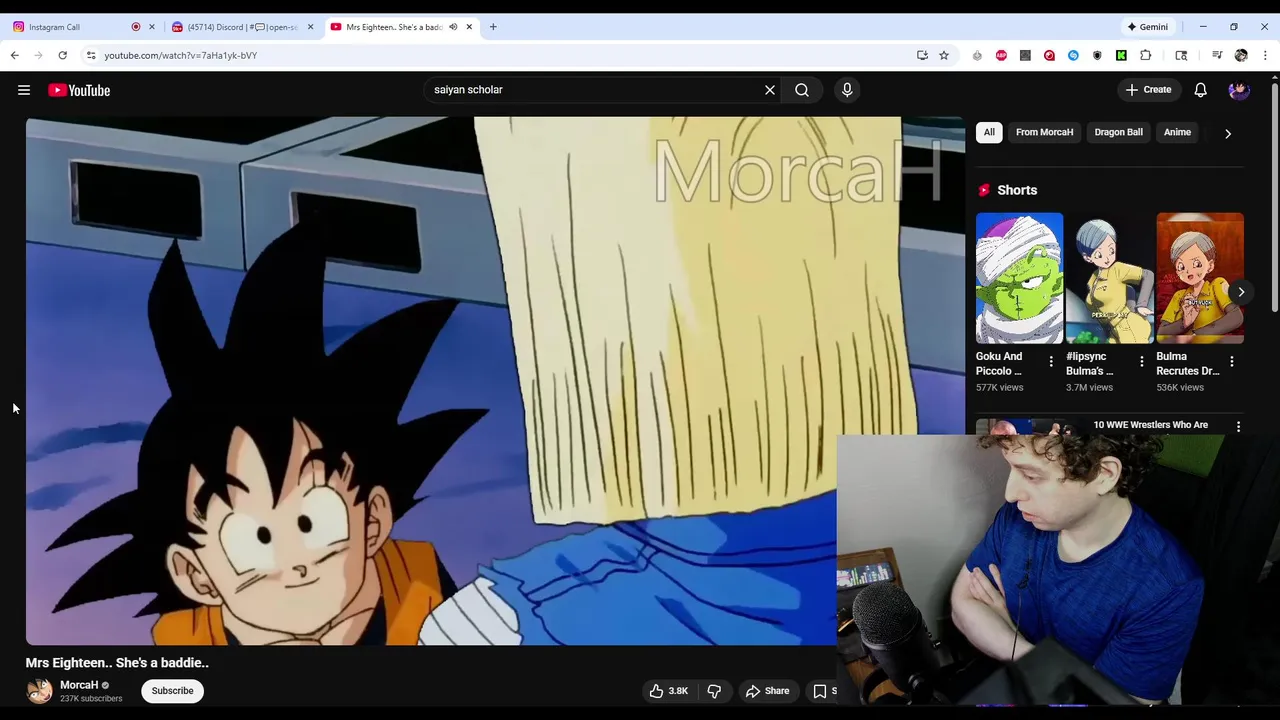Open the Gemini button
Screen dimensions: 1280x720
[x=1147, y=27]
